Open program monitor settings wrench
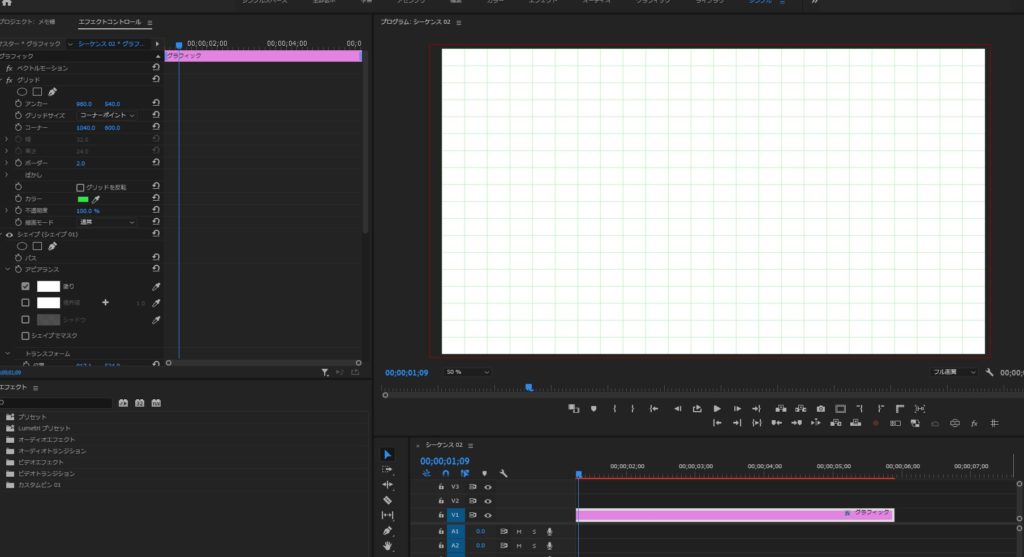This screenshot has height=557, width=1024. [x=989, y=372]
